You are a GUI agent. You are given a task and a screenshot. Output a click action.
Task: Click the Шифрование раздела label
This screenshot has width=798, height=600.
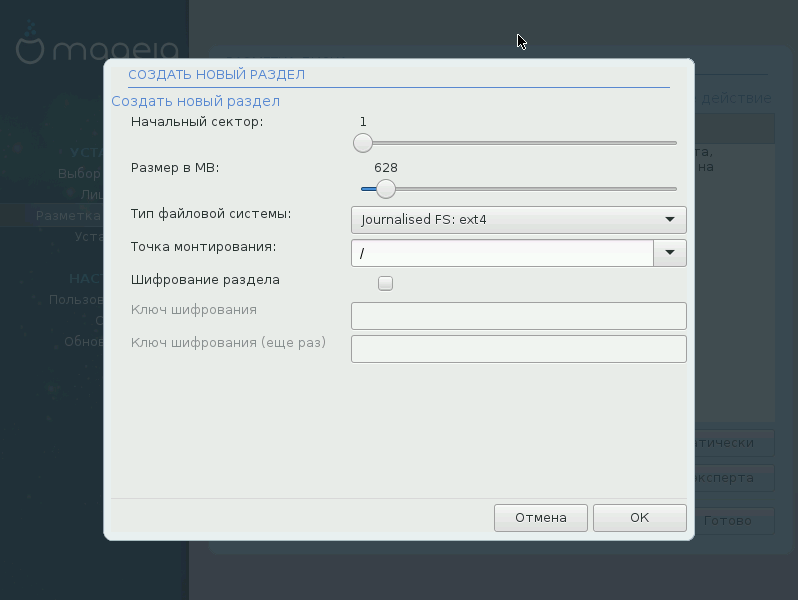(x=205, y=280)
